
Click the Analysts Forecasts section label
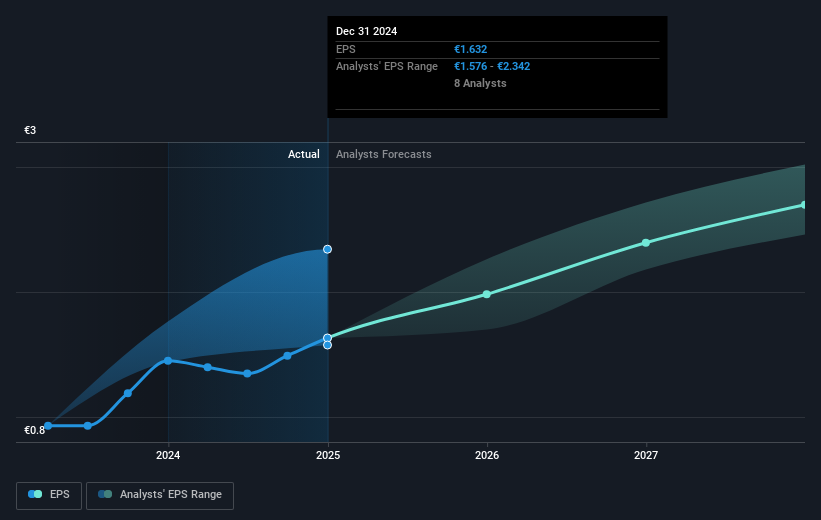pos(384,154)
